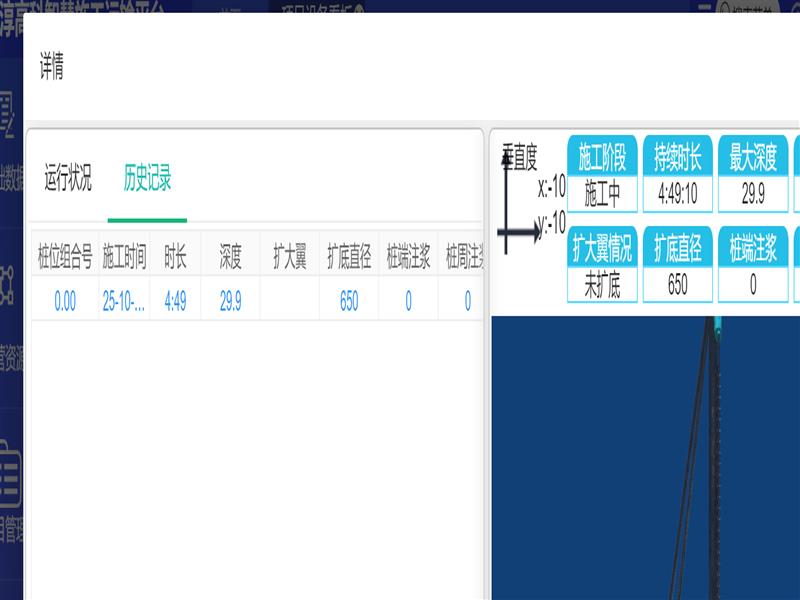Click the 深度 column header
The image size is (800, 600).
(230, 259)
